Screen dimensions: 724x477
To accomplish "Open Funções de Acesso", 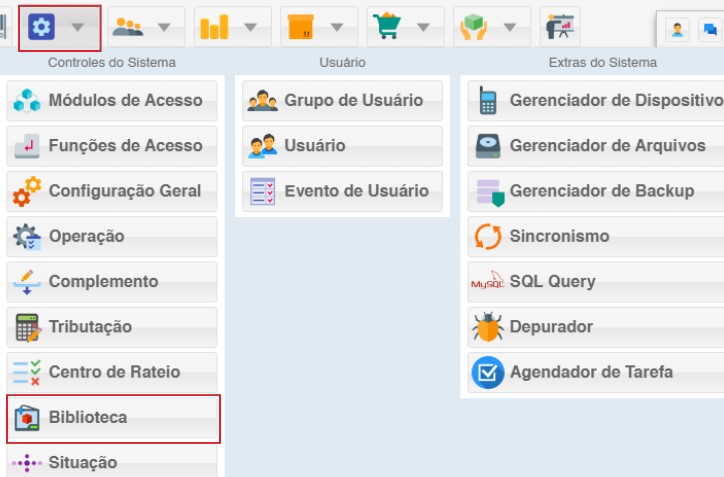I will tap(112, 146).
